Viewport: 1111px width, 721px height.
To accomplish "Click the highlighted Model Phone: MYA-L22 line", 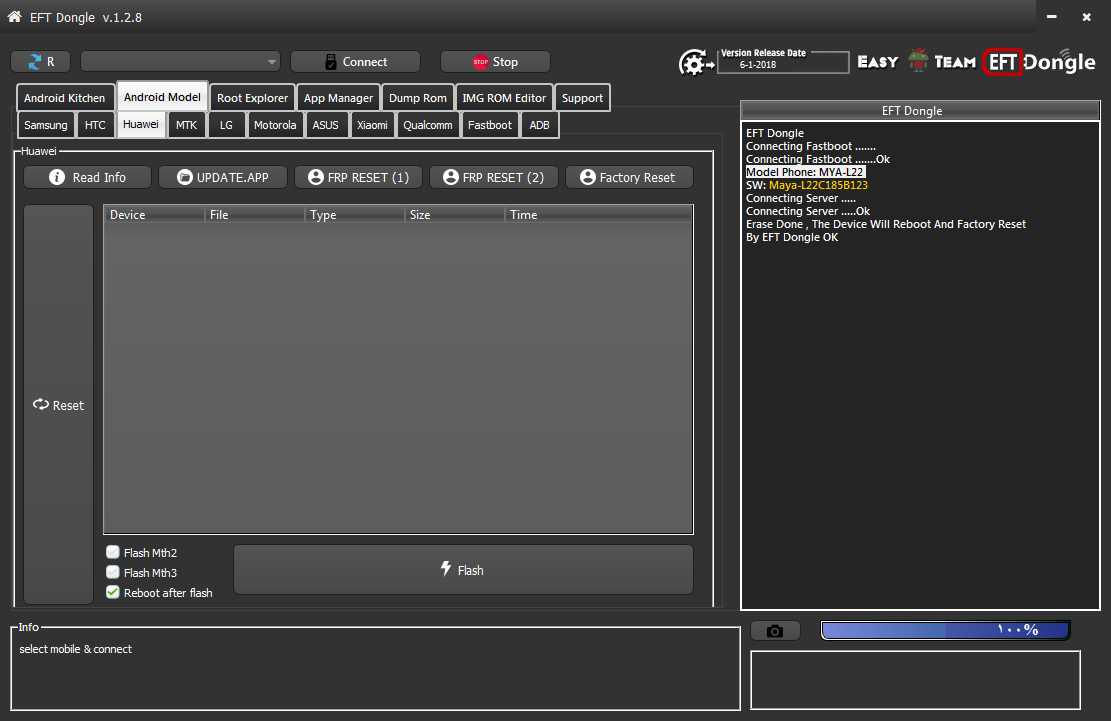I will (805, 172).
